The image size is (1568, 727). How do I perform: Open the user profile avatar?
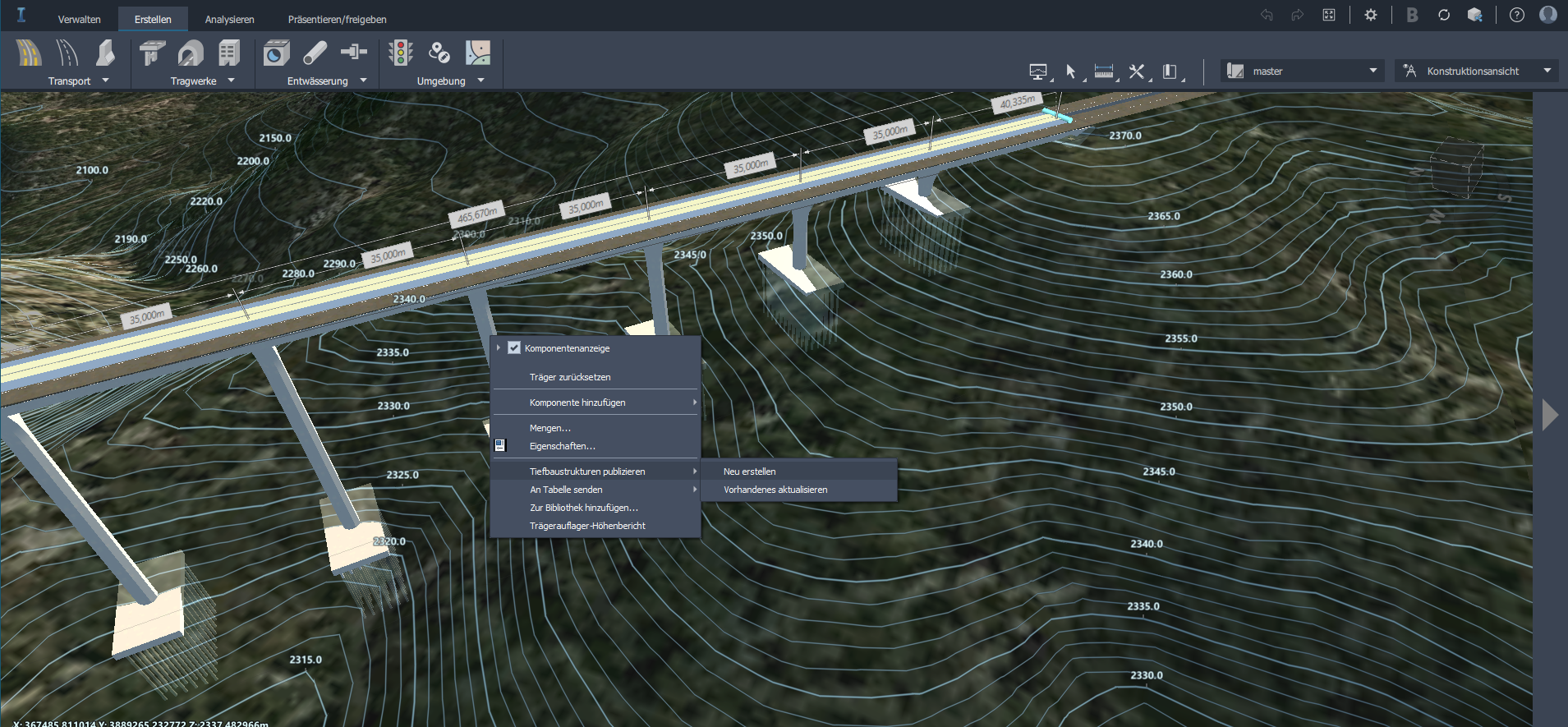click(1548, 15)
